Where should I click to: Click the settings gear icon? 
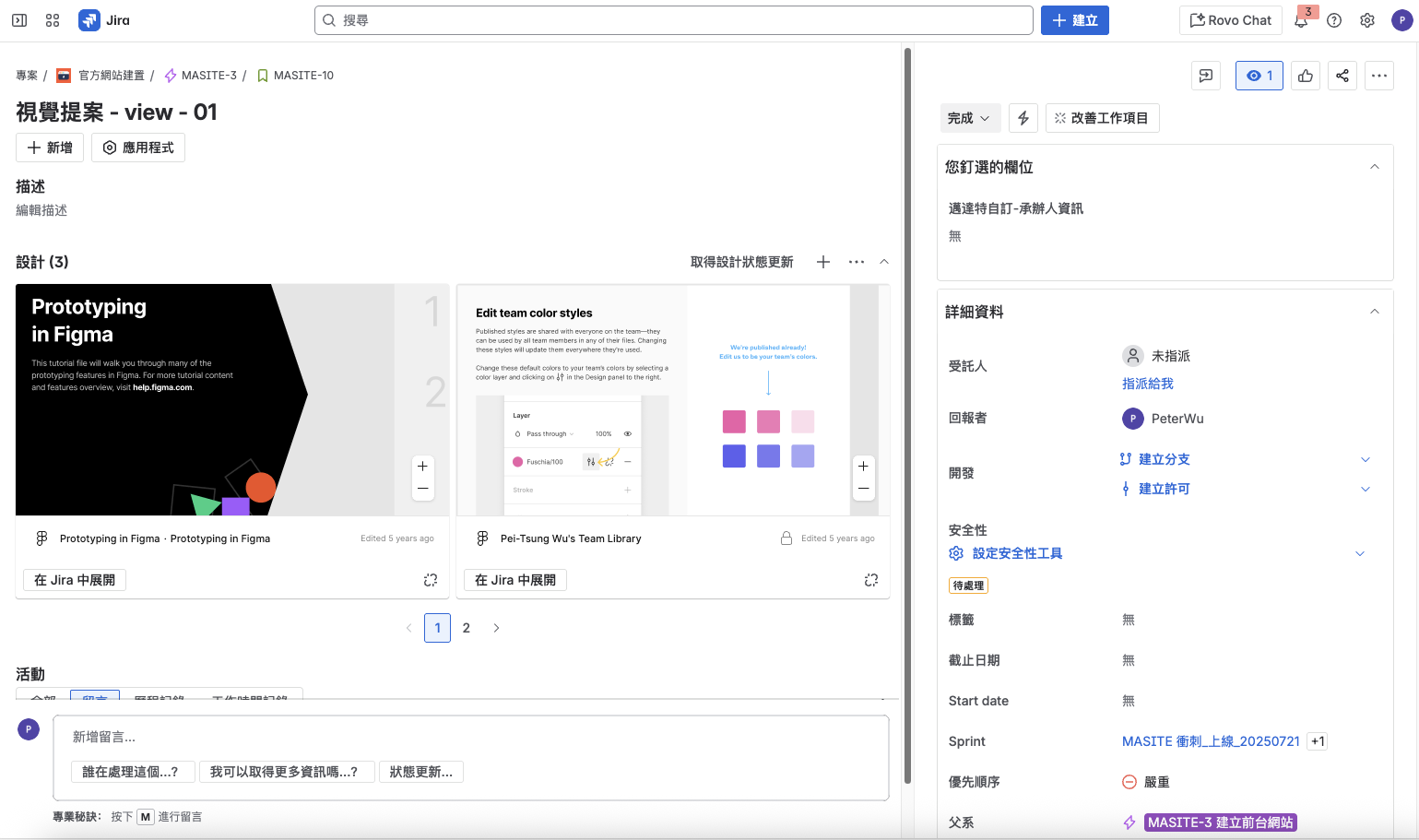tap(1367, 20)
